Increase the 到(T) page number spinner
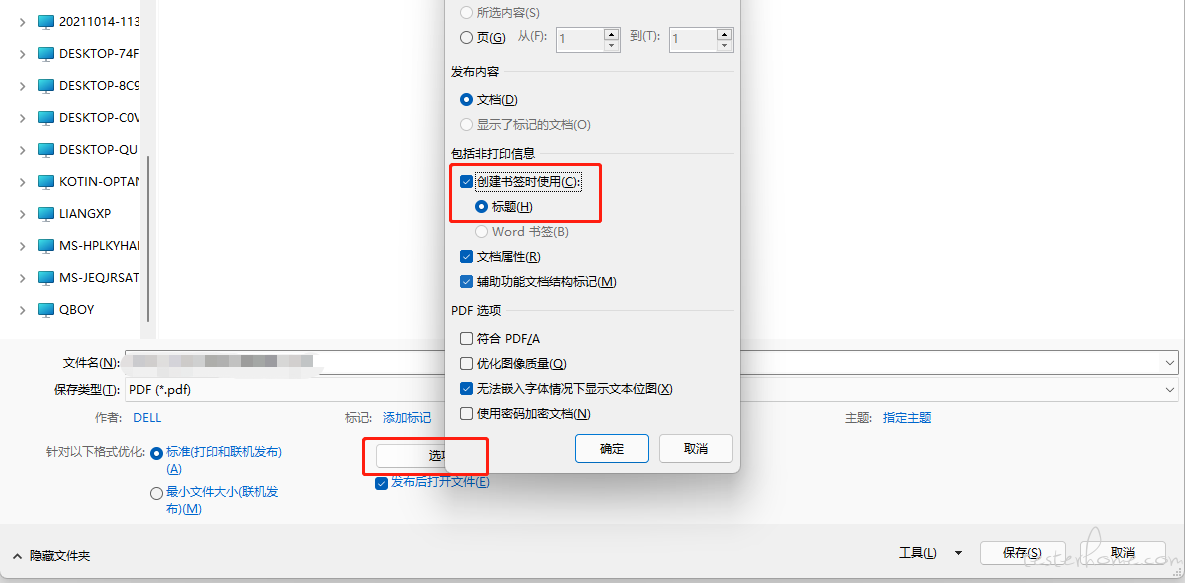 coord(725,34)
